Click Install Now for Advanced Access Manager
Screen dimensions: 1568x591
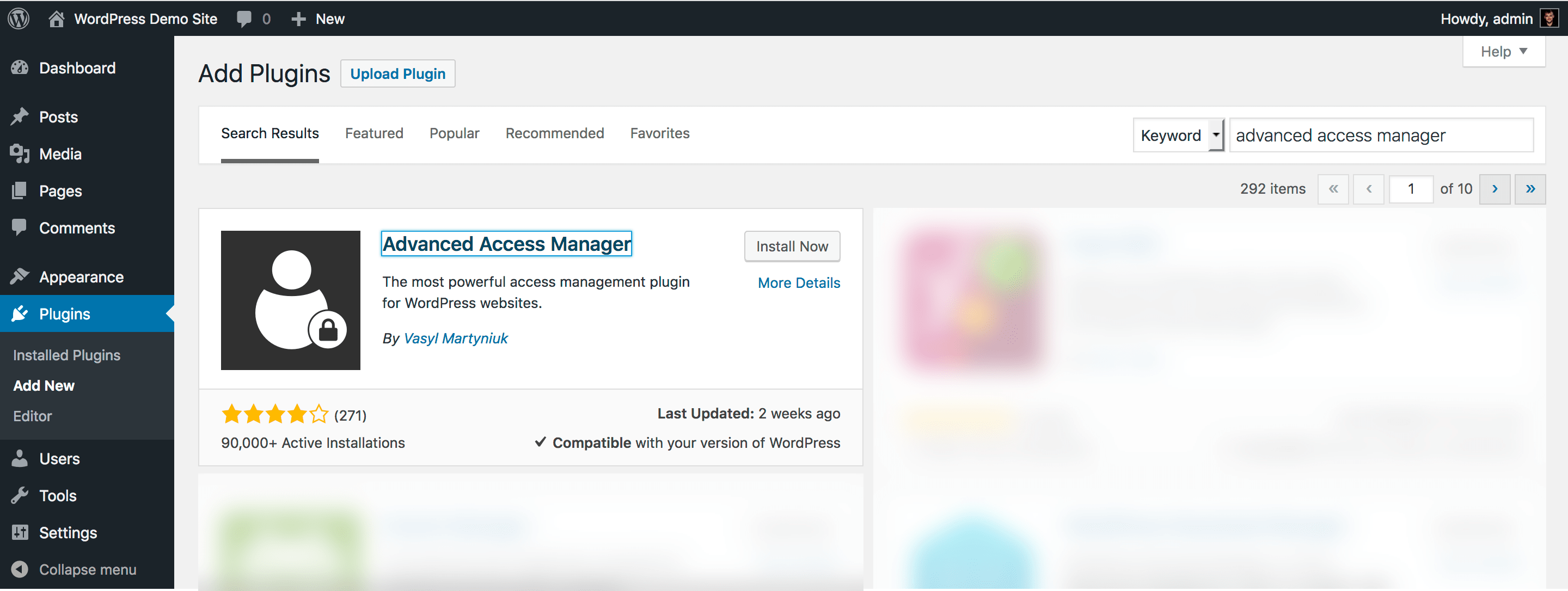(x=792, y=247)
